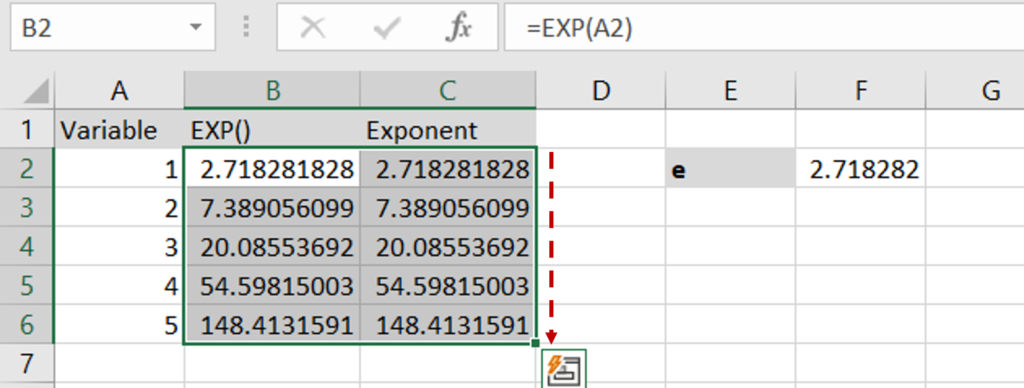Click the Variable header cell A1
The height and width of the screenshot is (388, 1024).
[x=119, y=130]
